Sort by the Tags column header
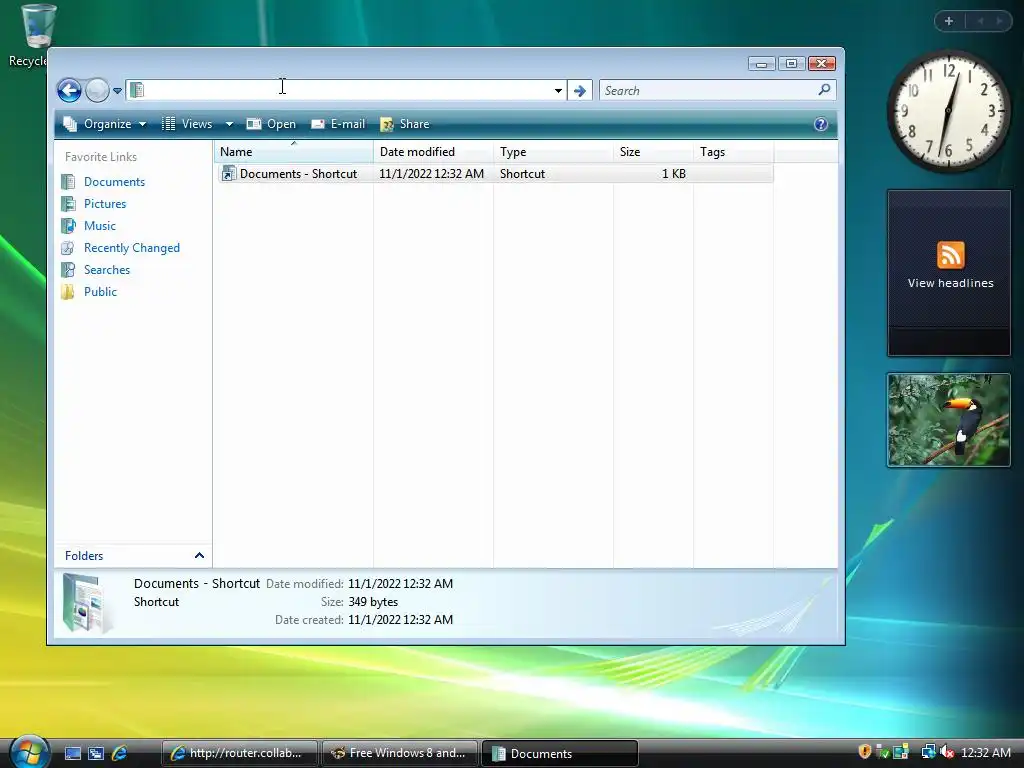 [x=733, y=152]
